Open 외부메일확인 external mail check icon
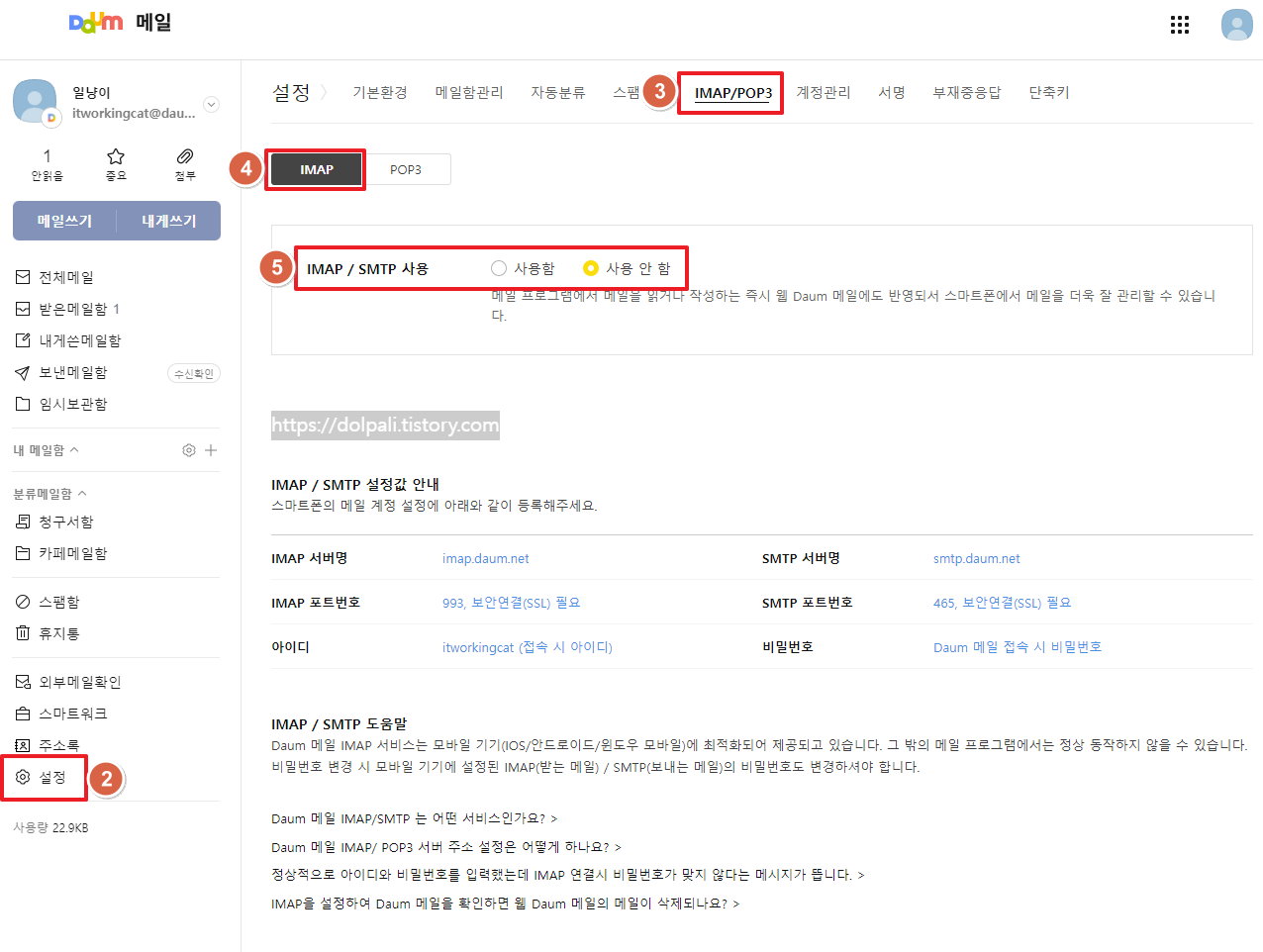The width and height of the screenshot is (1263, 952). (24, 681)
